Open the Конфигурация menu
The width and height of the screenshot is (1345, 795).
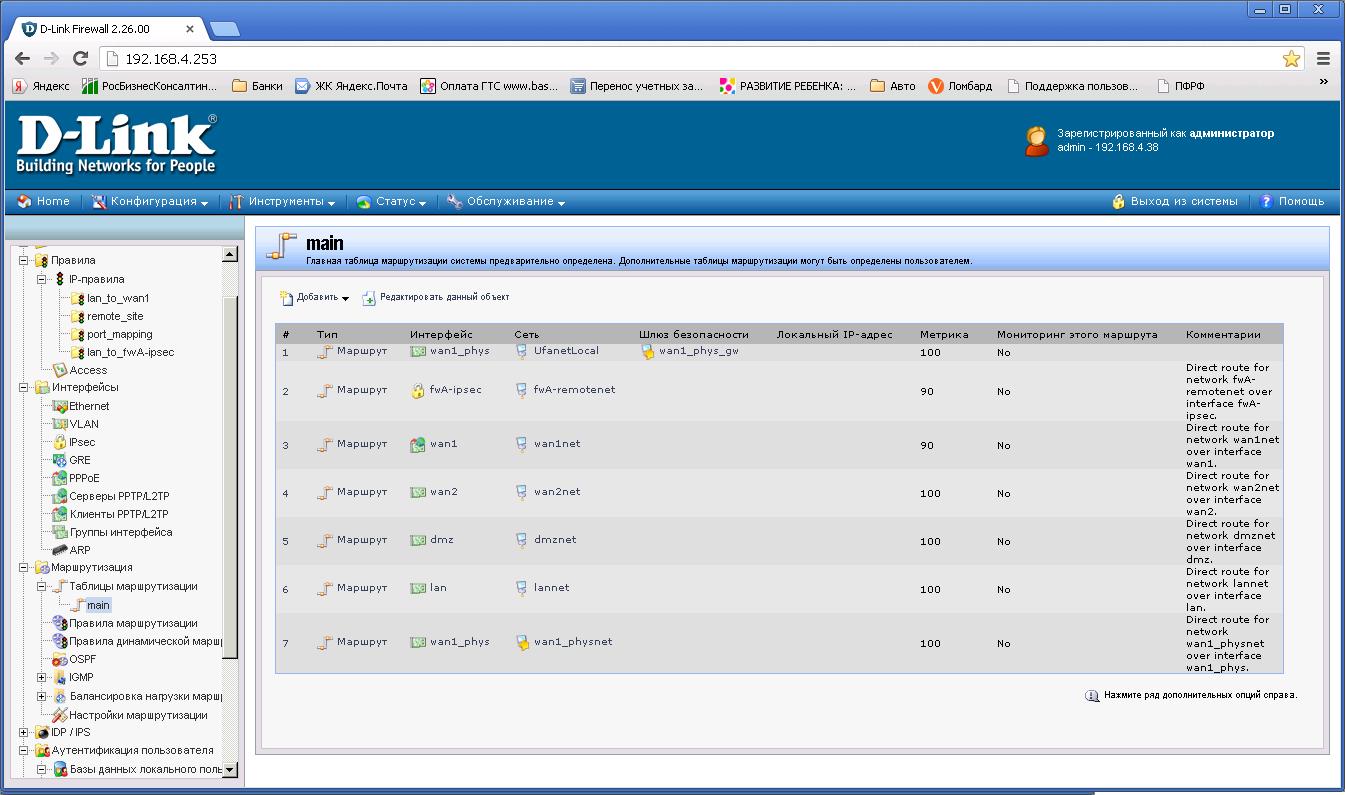click(x=150, y=202)
